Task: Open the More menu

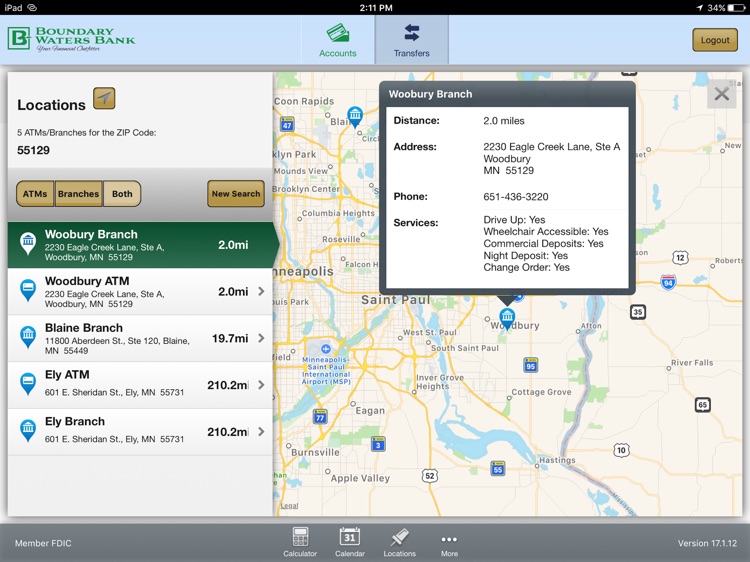Action: pos(449,545)
